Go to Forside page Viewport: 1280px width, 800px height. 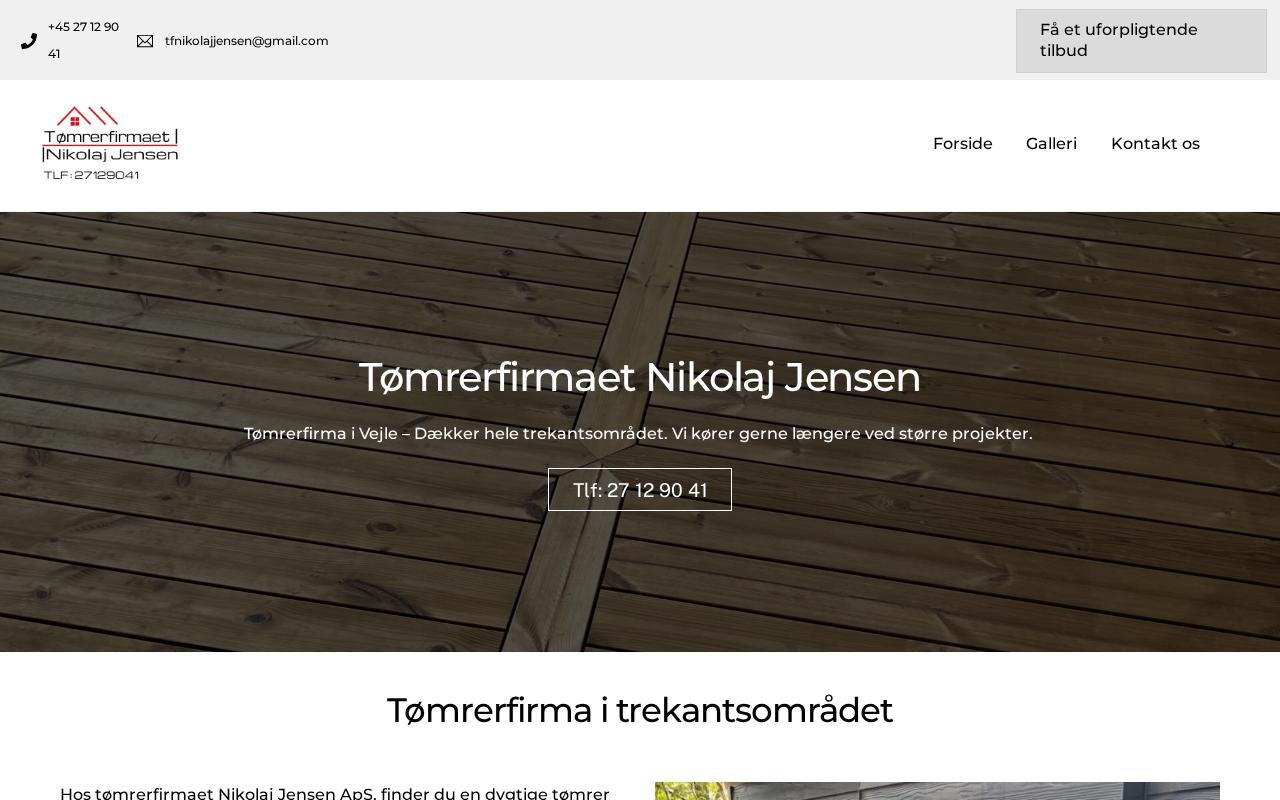[x=963, y=144]
